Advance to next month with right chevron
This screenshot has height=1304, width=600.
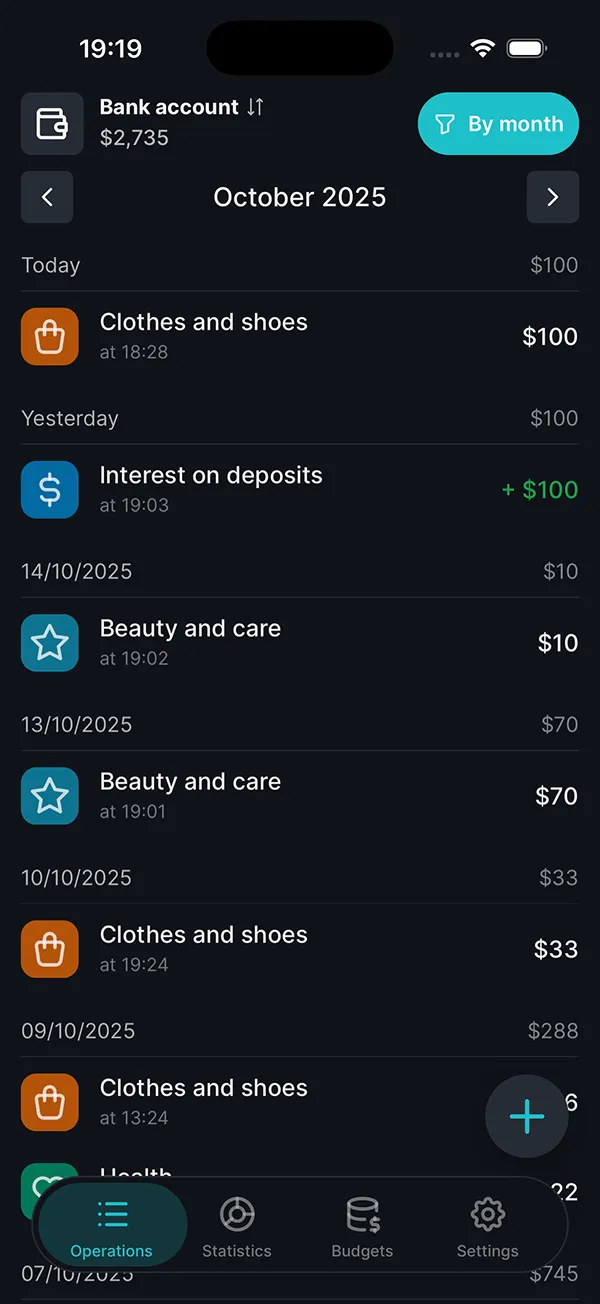[x=553, y=197]
